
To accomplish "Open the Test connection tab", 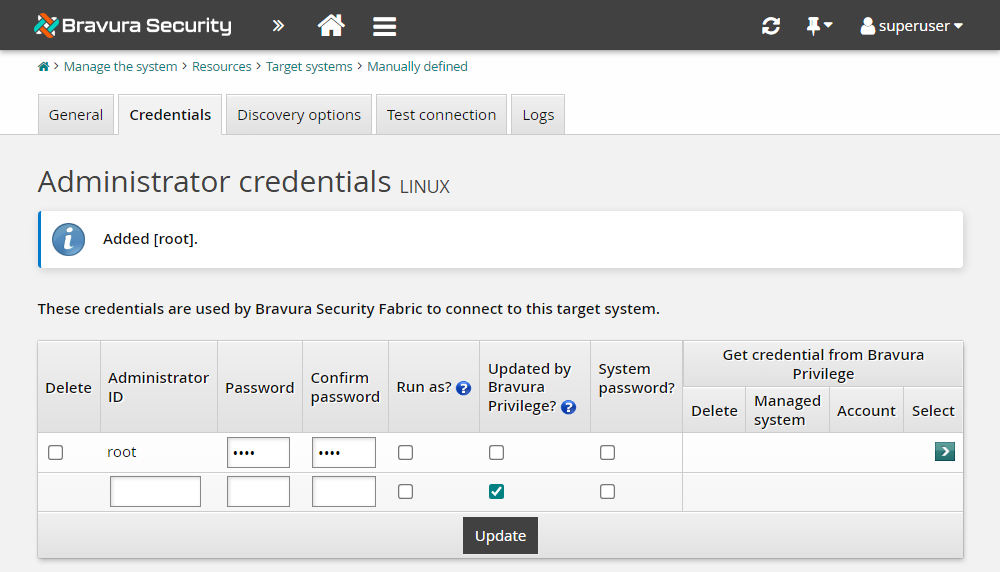I will click(x=441, y=115).
